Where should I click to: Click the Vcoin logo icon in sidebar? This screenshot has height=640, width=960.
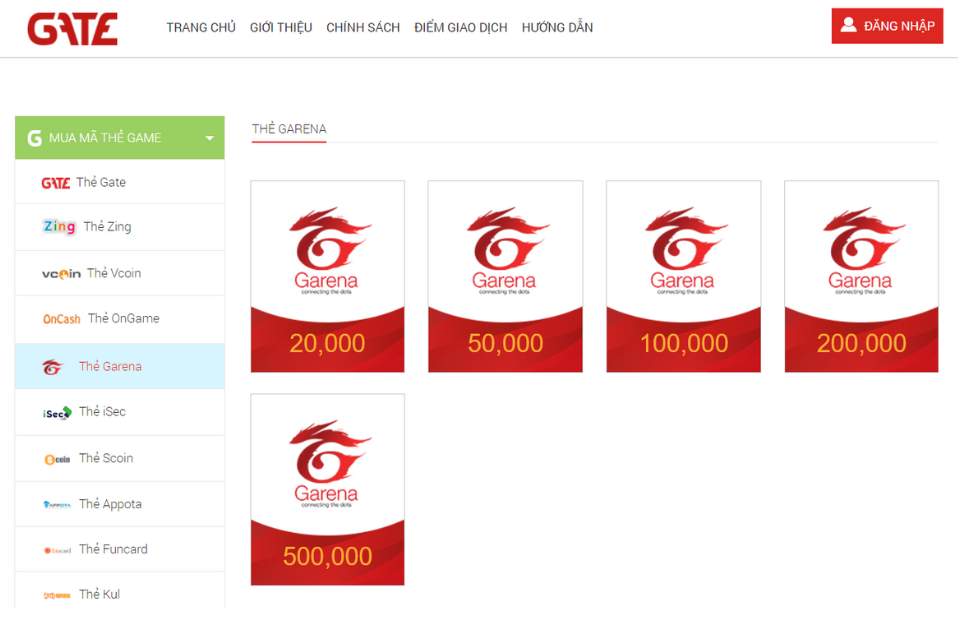(x=61, y=274)
